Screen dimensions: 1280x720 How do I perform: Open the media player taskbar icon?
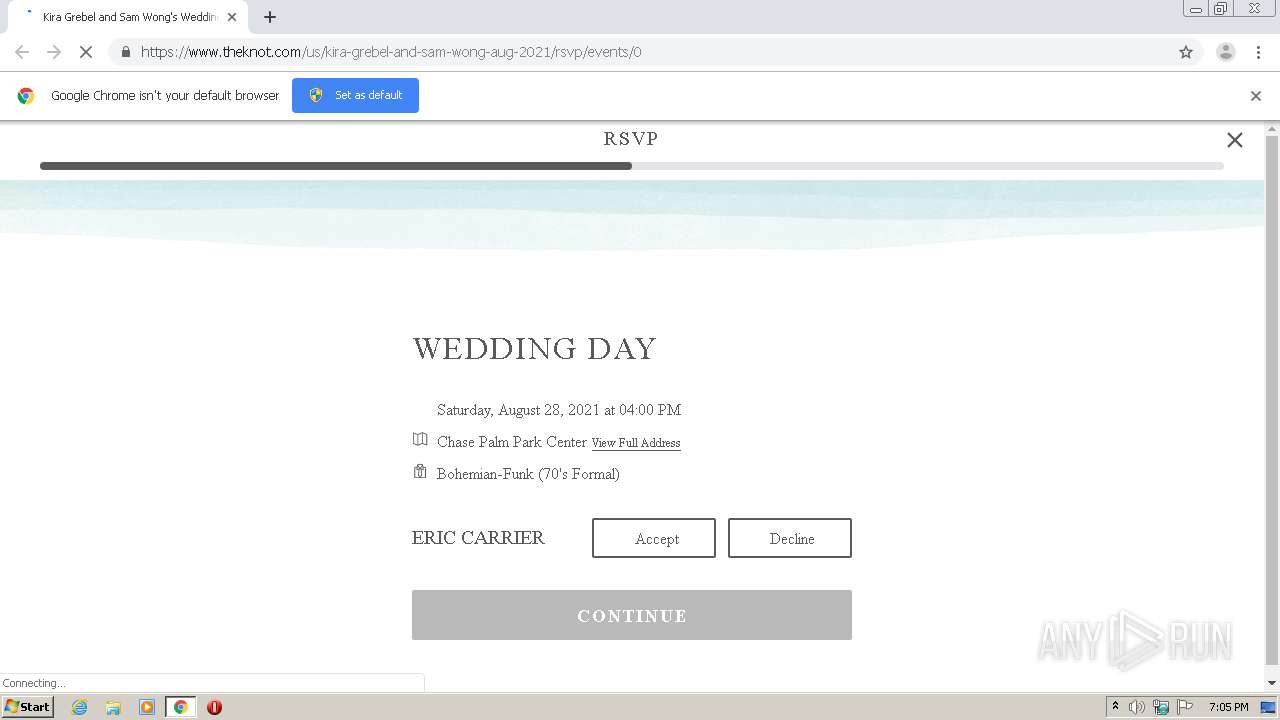(x=147, y=707)
